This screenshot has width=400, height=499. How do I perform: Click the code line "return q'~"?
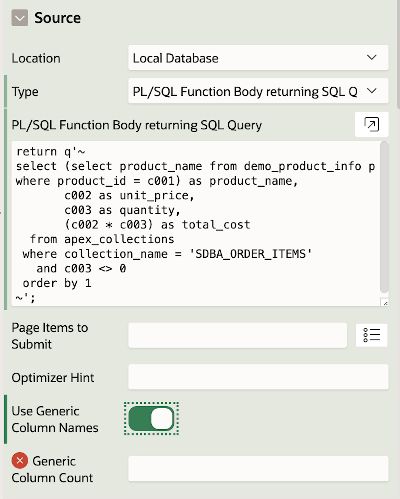51,152
